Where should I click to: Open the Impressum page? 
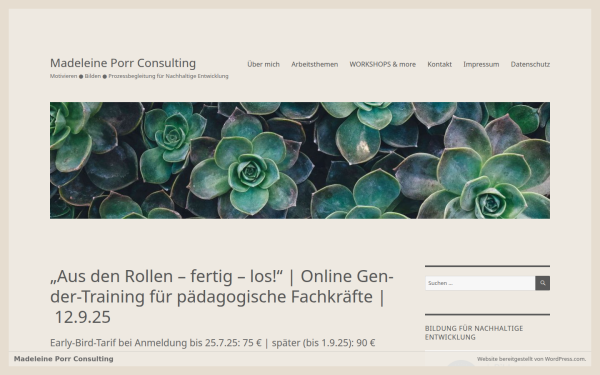[481, 64]
